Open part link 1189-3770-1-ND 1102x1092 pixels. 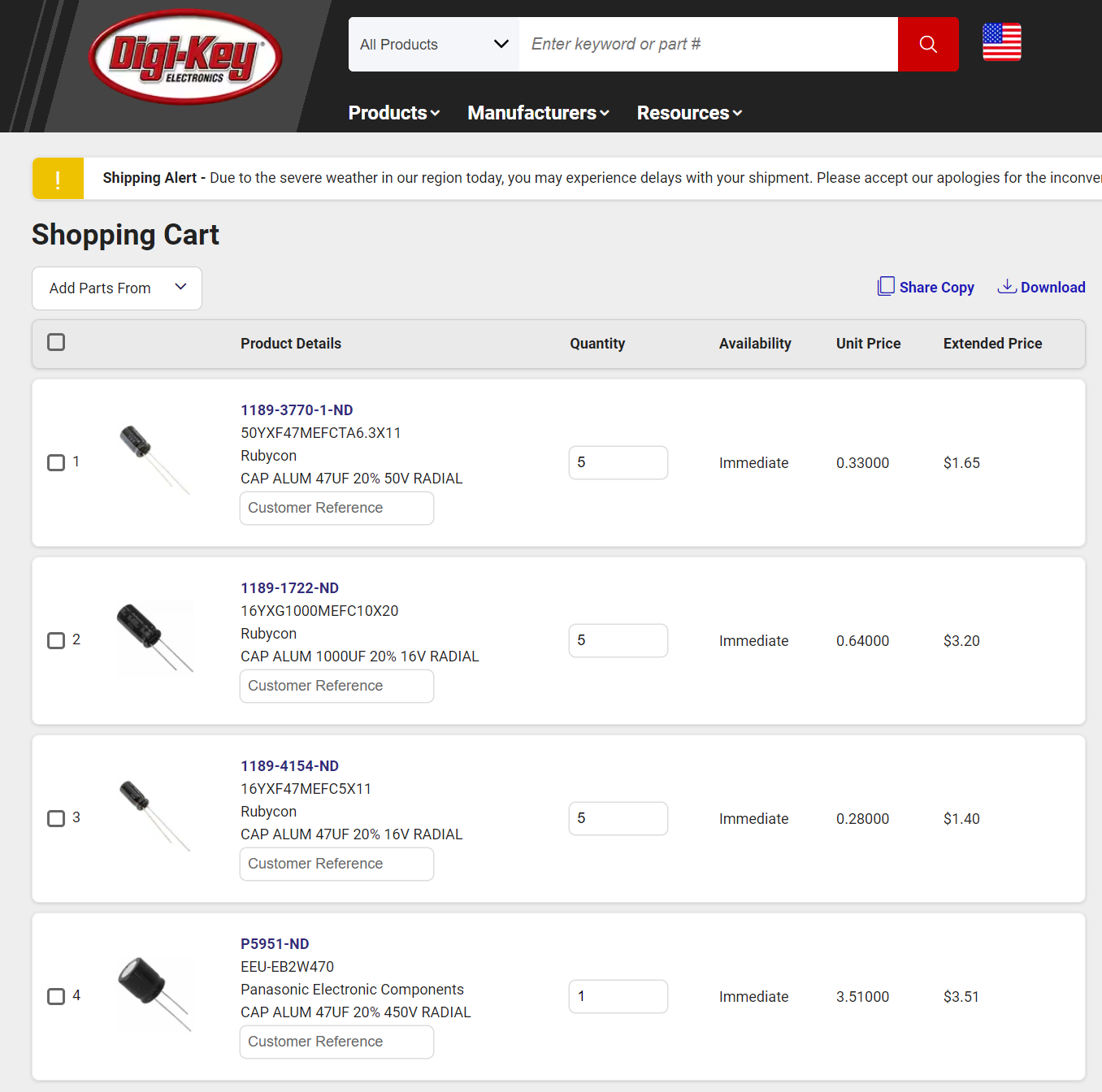point(297,410)
